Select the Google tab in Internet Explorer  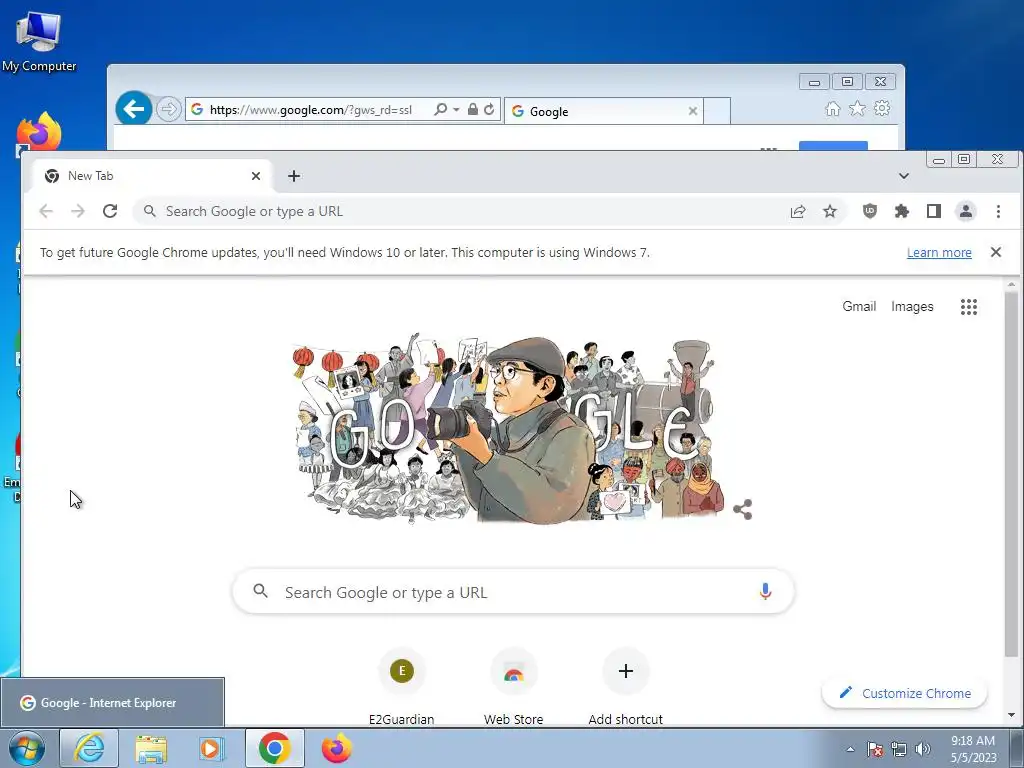[603, 111]
